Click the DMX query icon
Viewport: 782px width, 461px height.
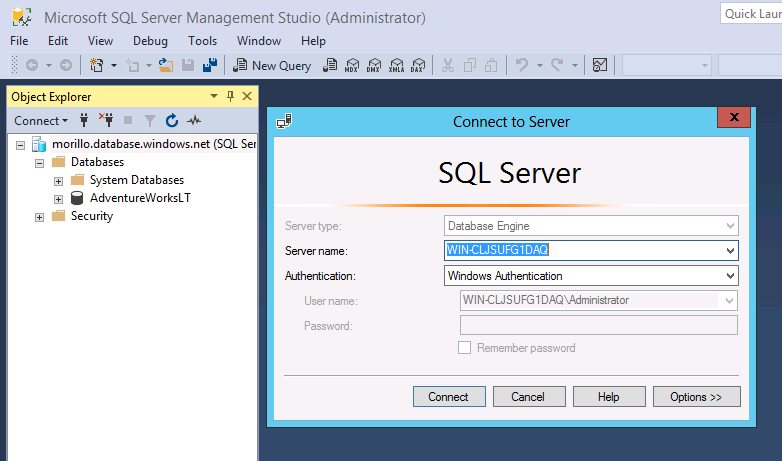pyautogui.click(x=374, y=65)
